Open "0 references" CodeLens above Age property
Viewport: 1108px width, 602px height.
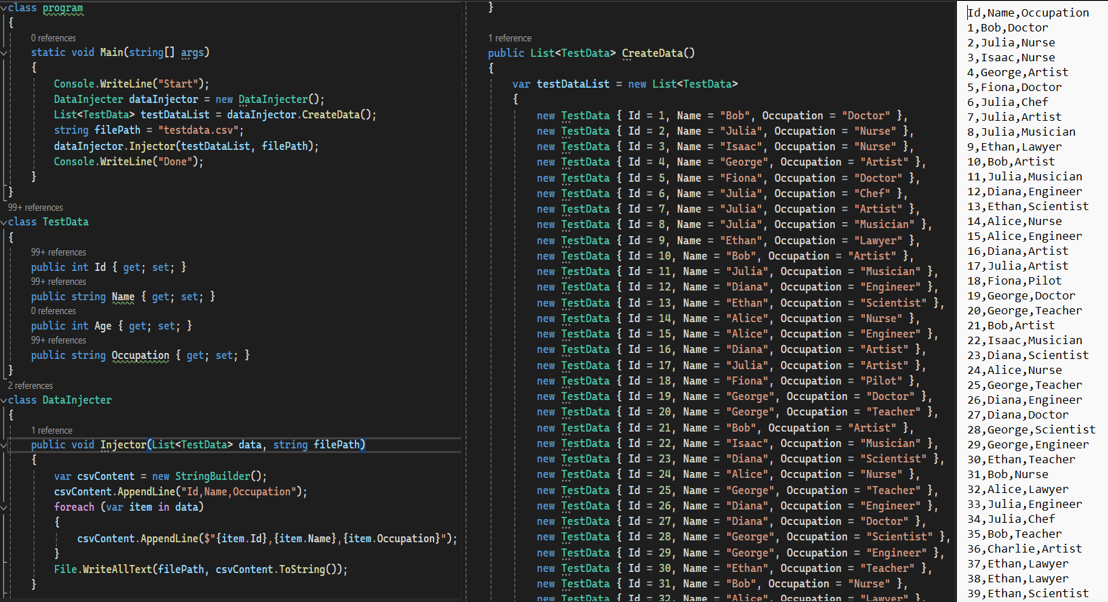(x=56, y=311)
